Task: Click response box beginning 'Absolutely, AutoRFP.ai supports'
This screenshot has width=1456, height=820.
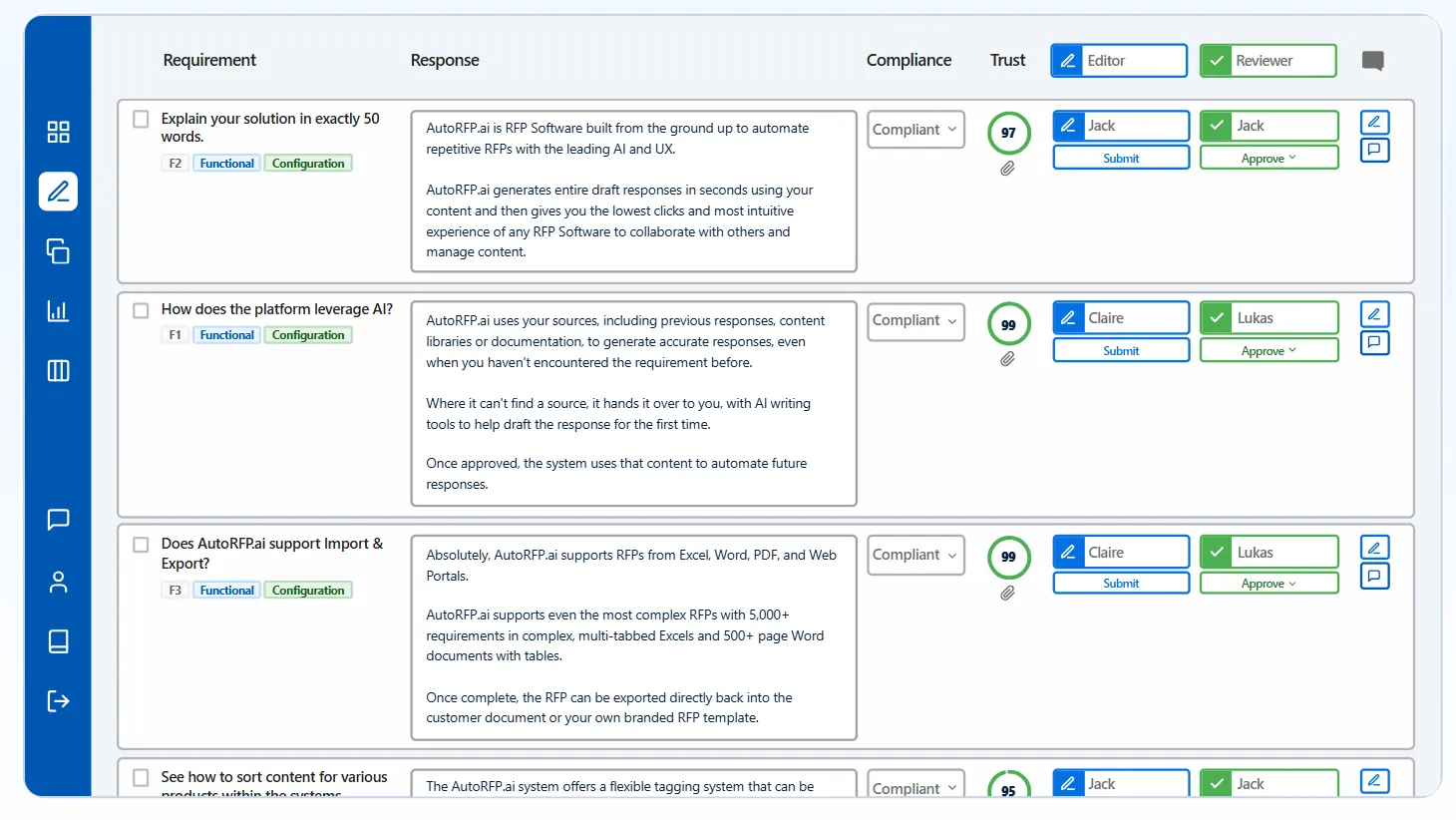Action: coord(634,636)
